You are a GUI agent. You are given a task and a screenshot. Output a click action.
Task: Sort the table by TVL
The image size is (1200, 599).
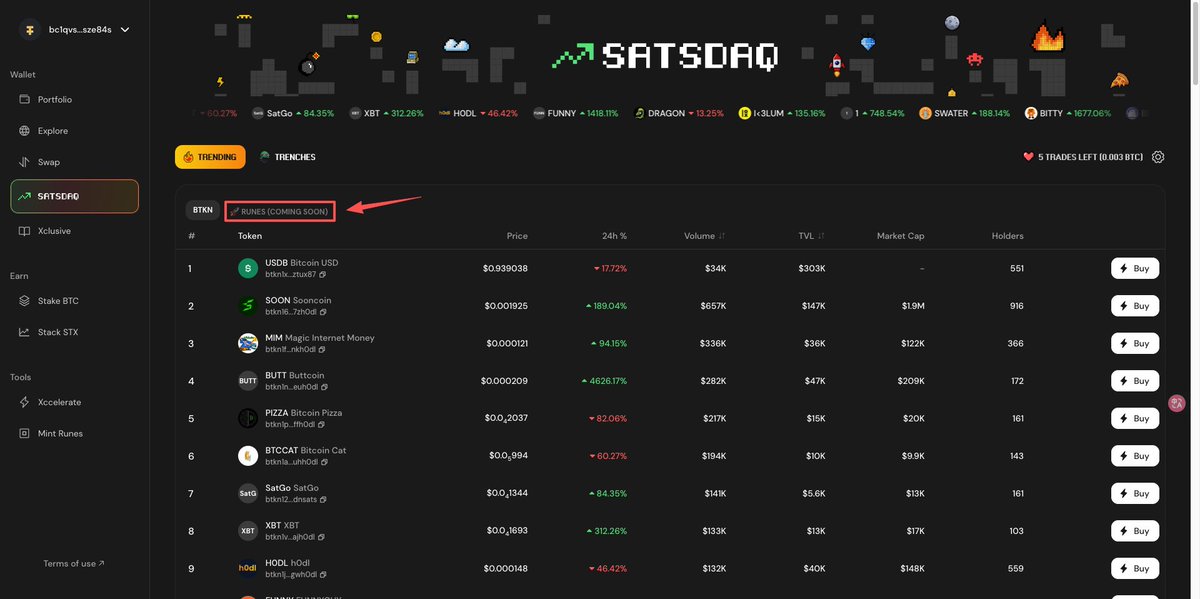tap(811, 236)
